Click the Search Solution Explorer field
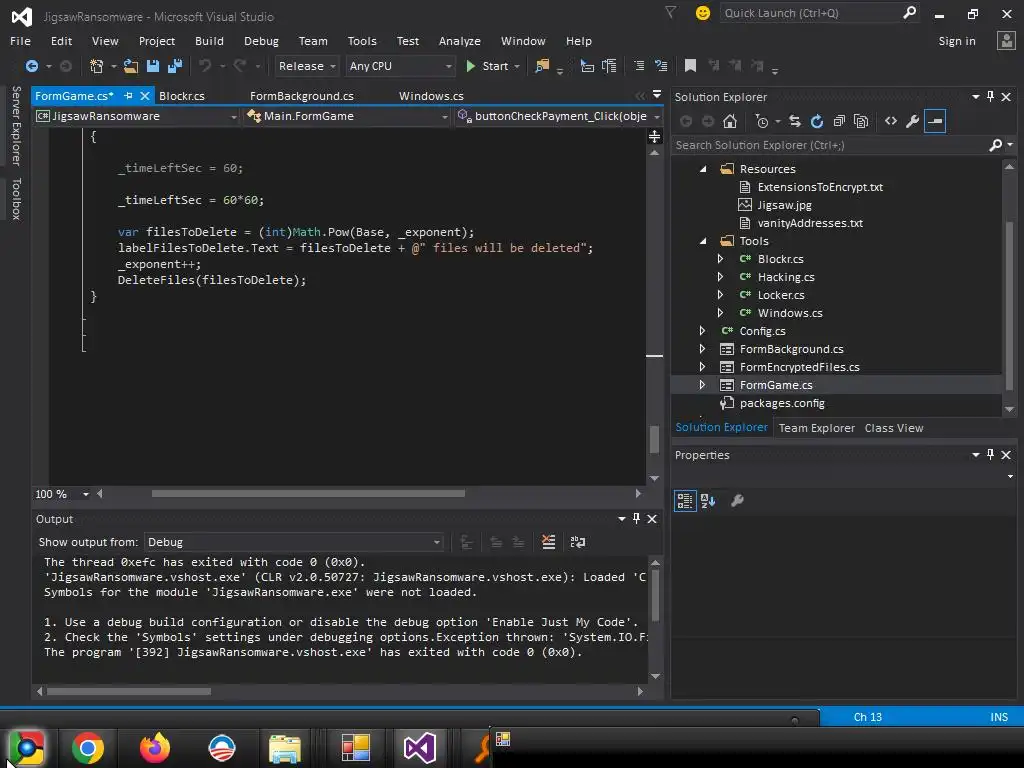 (830, 145)
